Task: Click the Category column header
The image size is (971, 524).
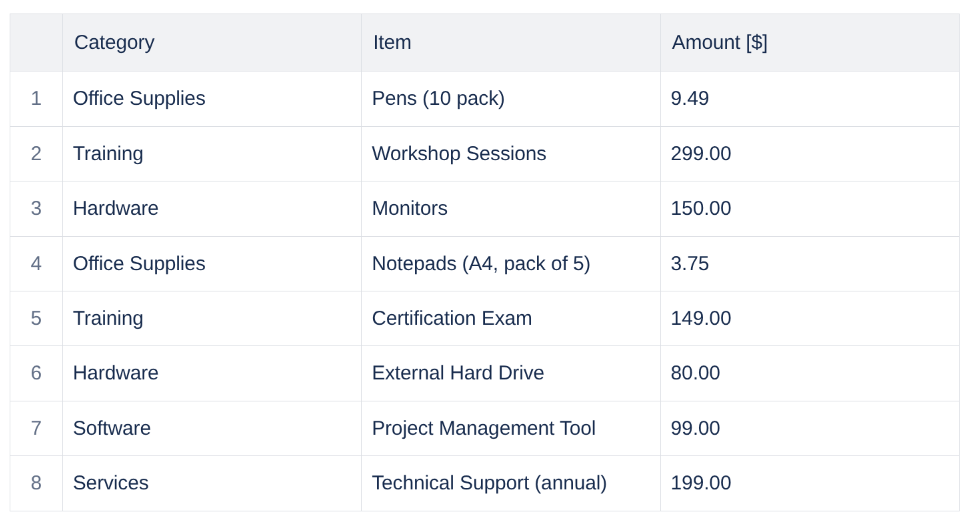Action: (114, 42)
